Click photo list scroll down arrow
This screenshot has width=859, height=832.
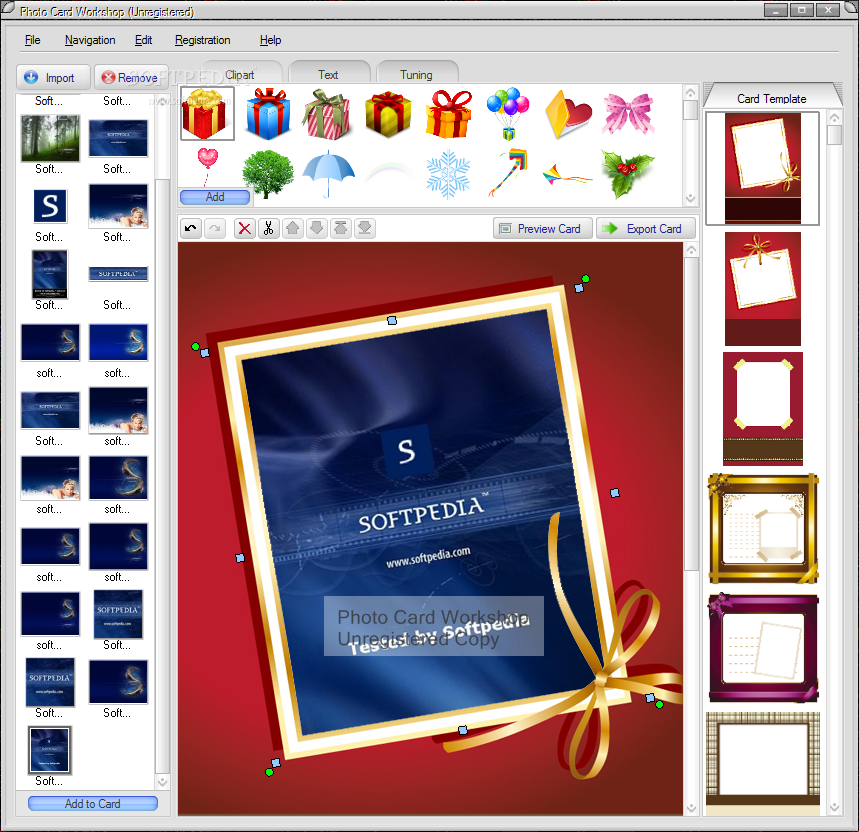162,782
